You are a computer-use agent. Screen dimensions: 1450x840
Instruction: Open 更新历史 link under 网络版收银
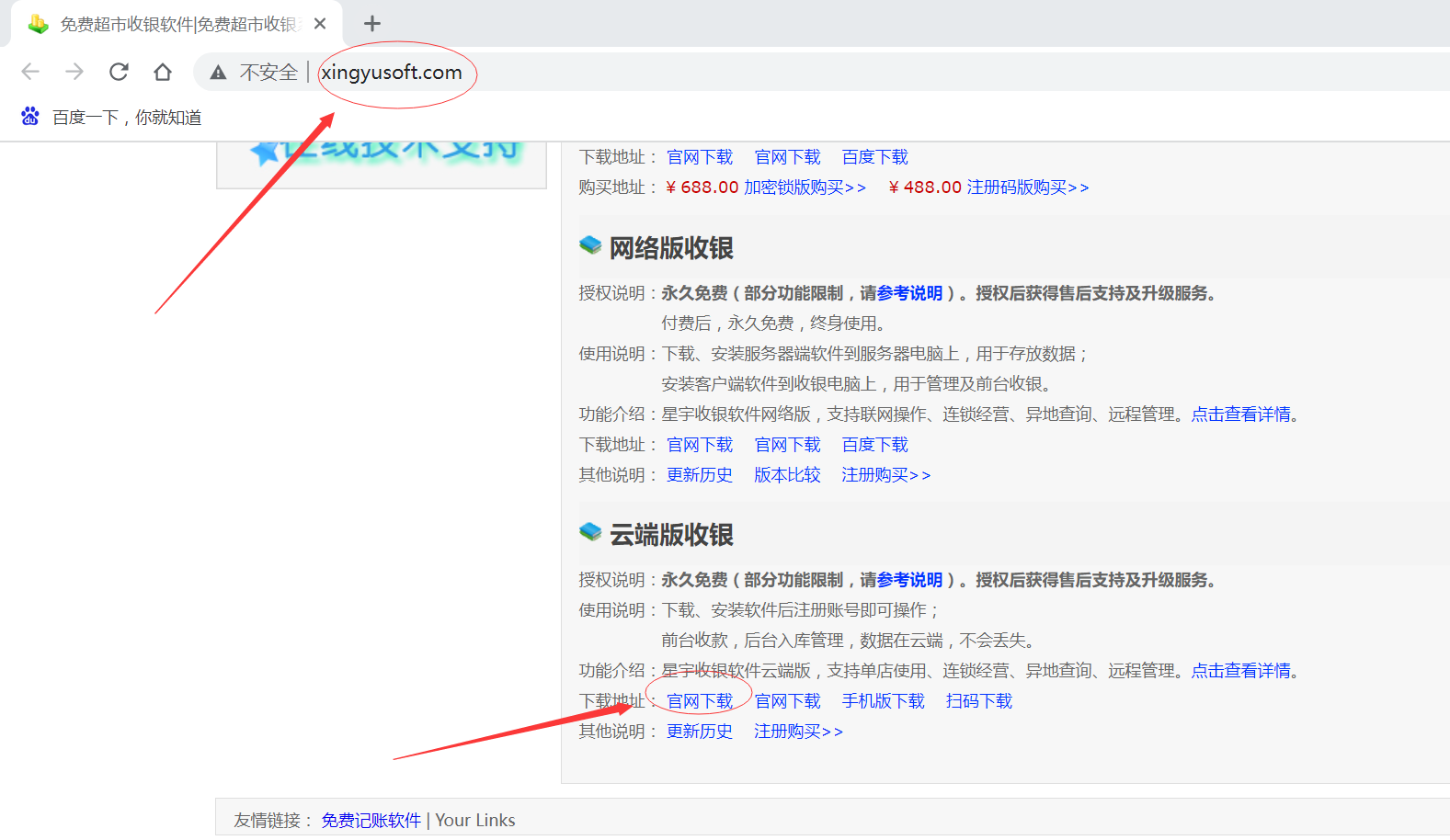click(700, 475)
